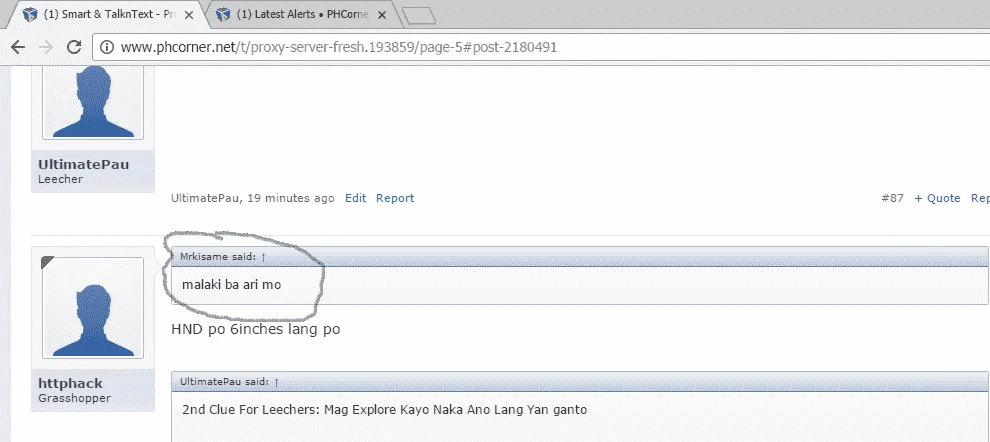Screen dimensions: 990x442
Task: Open httphack avatar image
Action: pos(93,308)
